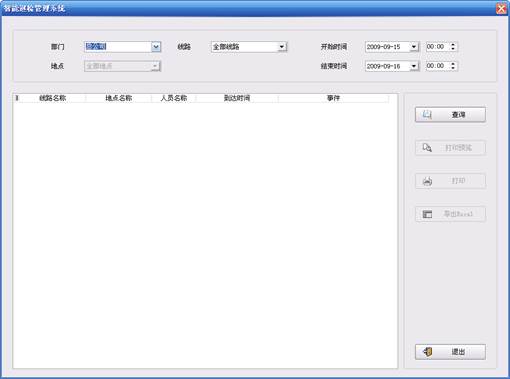Click the exit door icon
Image resolution: width=510 pixels, height=379 pixels.
[x=428, y=352]
